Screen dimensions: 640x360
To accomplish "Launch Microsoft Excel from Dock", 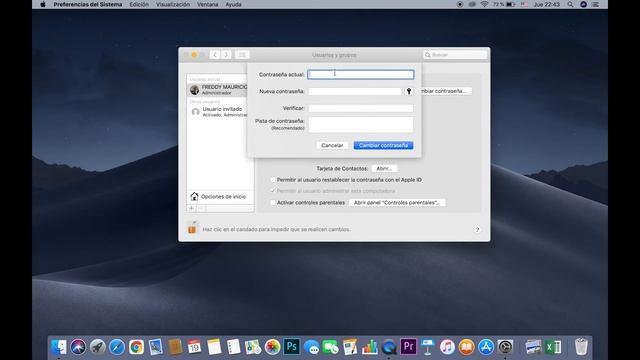I will 554,347.
